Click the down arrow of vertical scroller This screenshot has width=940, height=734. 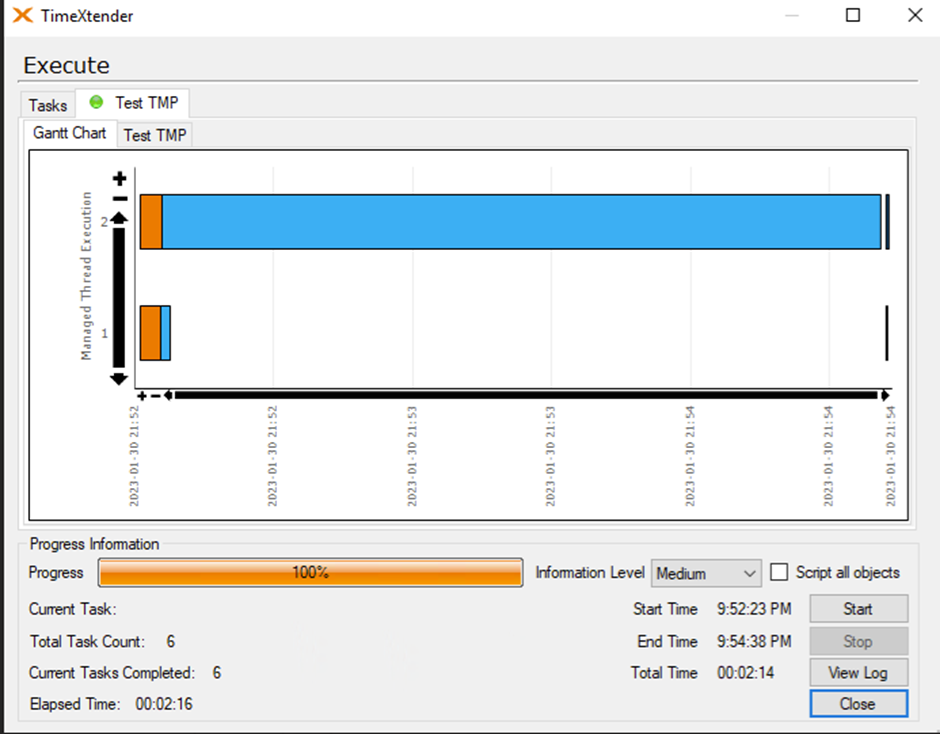[119, 378]
